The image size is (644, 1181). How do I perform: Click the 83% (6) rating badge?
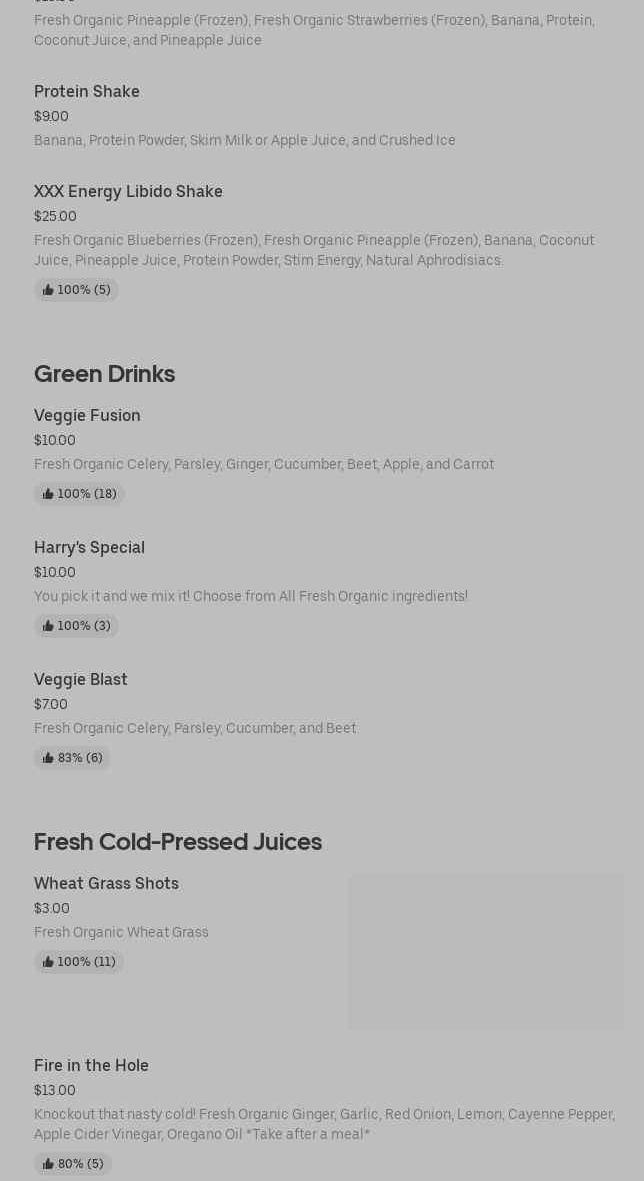click(72, 758)
